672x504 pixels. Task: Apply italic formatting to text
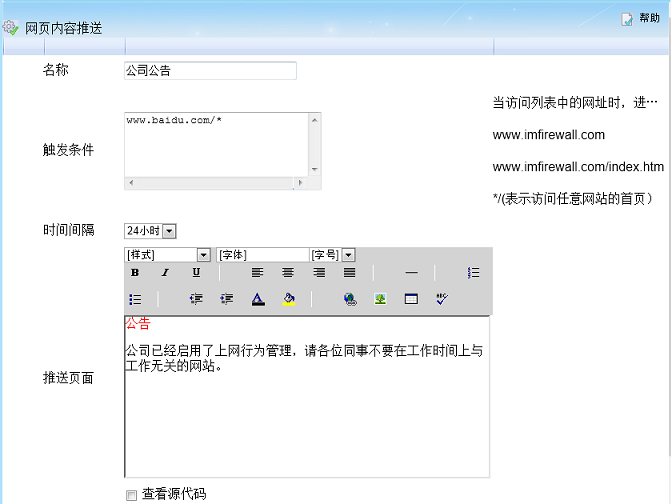[x=165, y=273]
